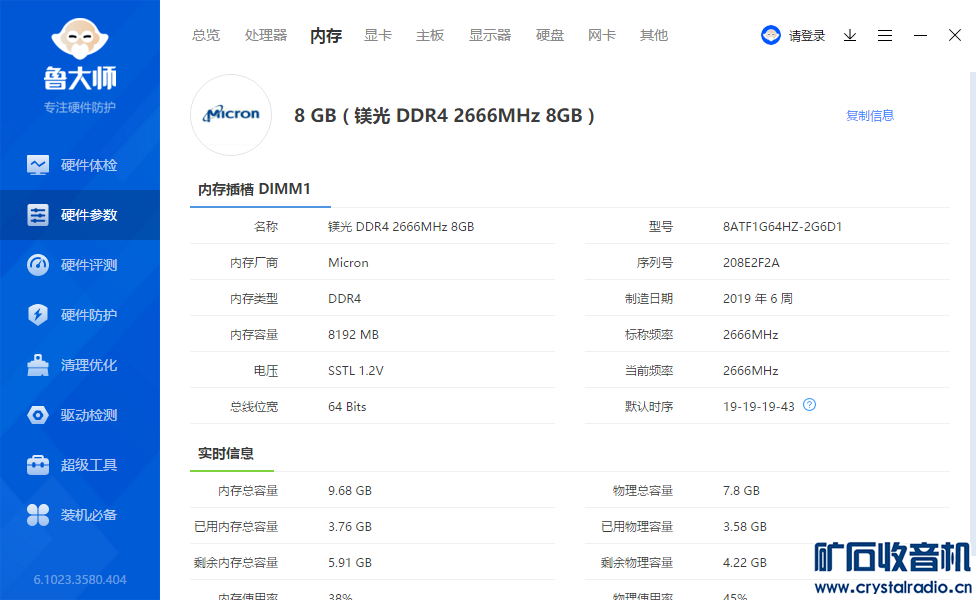Open 超级工具 toolbox
Screen dimensions: 980x600
pyautogui.click(x=80, y=465)
